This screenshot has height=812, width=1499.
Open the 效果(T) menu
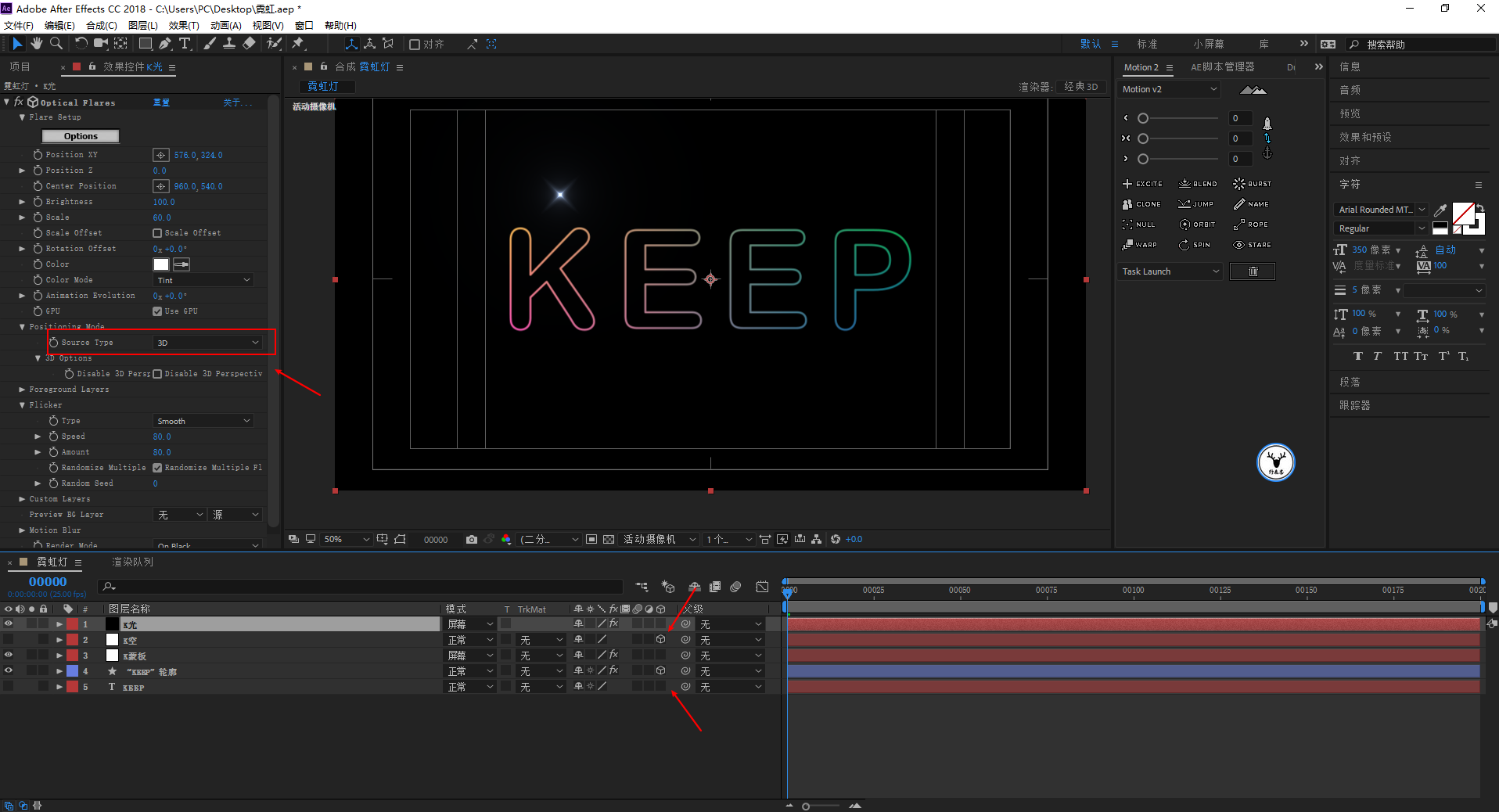pyautogui.click(x=184, y=25)
